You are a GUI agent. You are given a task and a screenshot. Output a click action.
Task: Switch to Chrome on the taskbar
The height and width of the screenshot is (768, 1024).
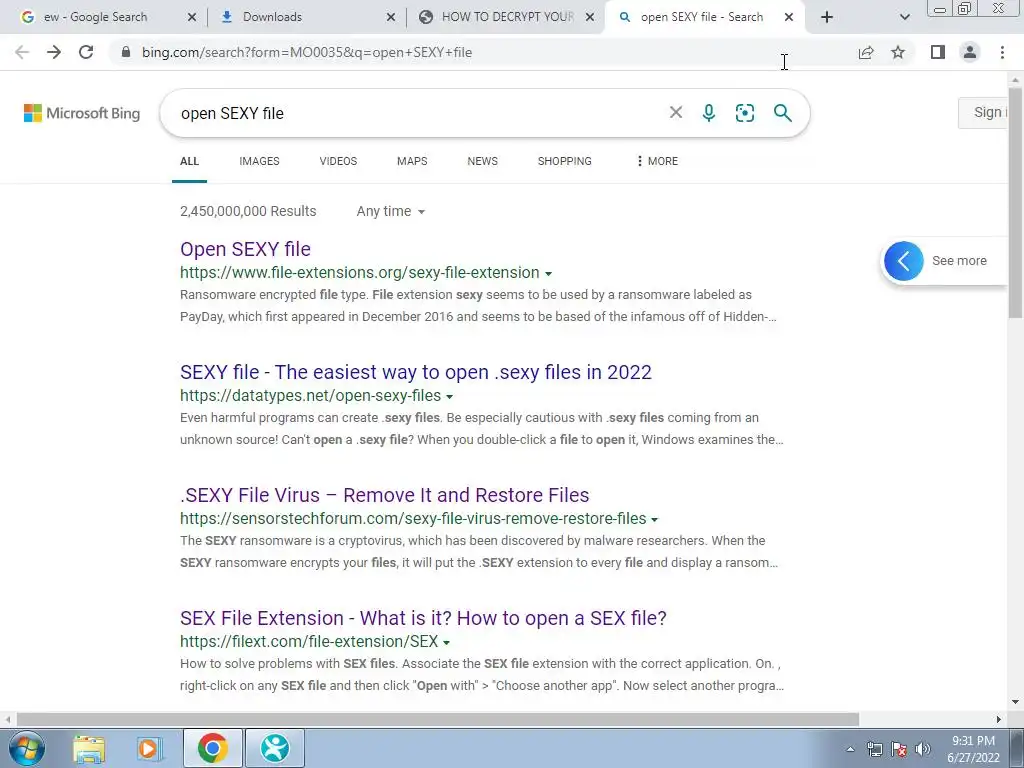point(212,748)
